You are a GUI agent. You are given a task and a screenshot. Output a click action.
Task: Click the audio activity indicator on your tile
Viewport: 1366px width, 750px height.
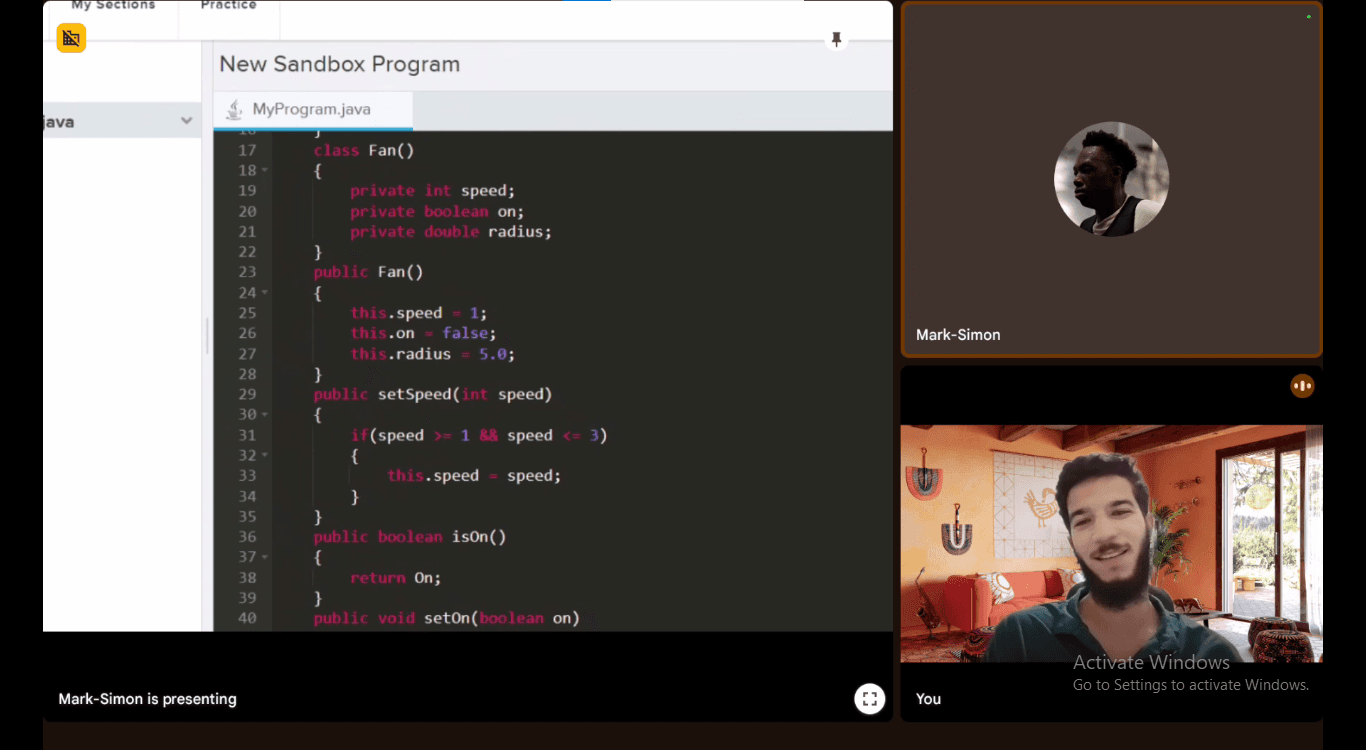[1301, 386]
